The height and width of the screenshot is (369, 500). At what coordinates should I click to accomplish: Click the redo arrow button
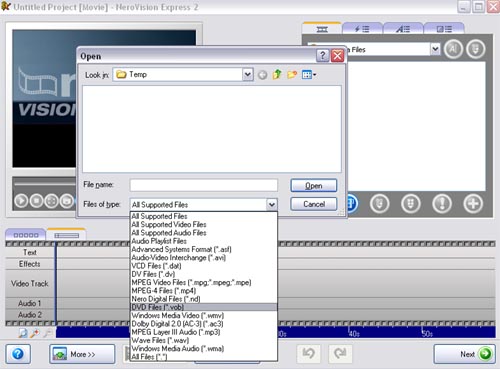pyautogui.click(x=340, y=353)
